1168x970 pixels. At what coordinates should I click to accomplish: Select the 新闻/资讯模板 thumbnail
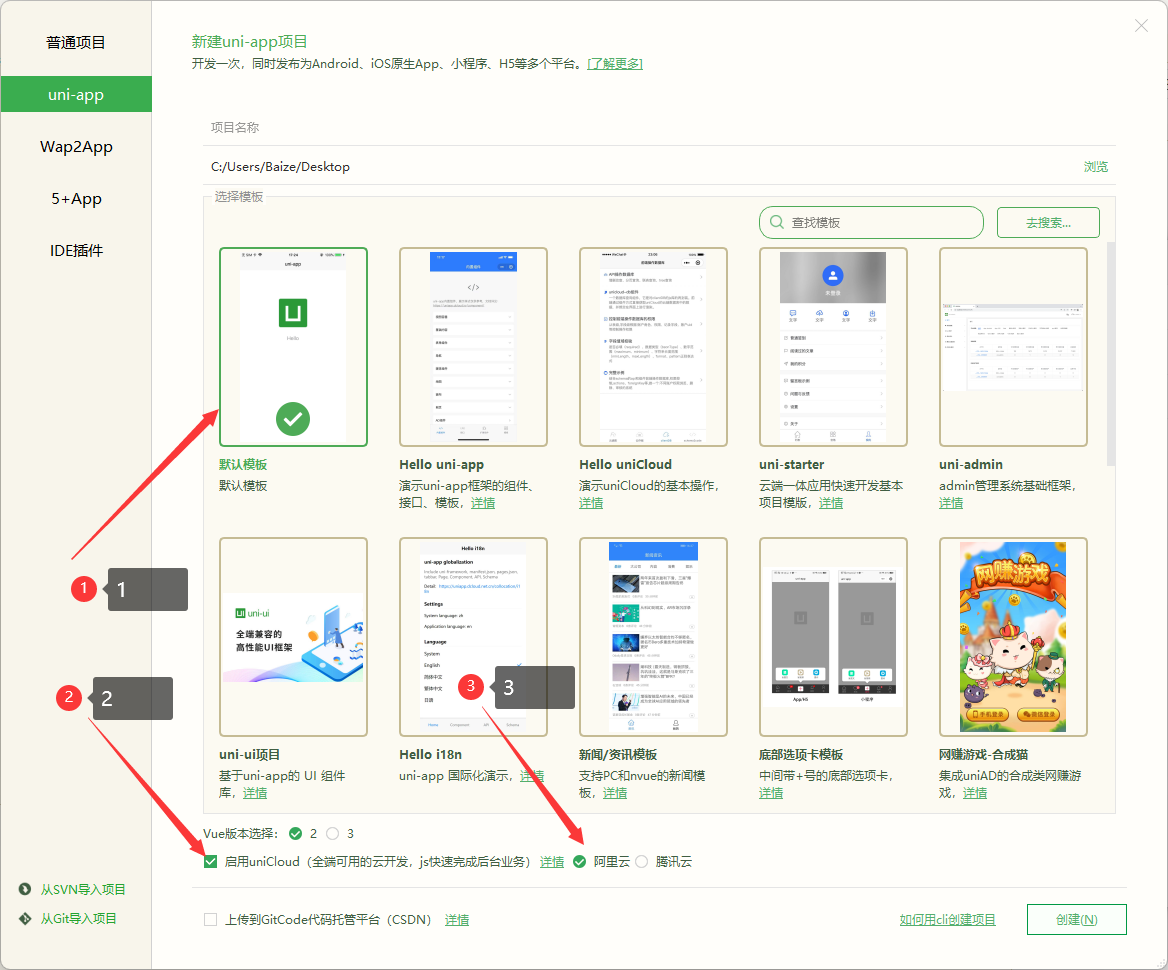(653, 637)
